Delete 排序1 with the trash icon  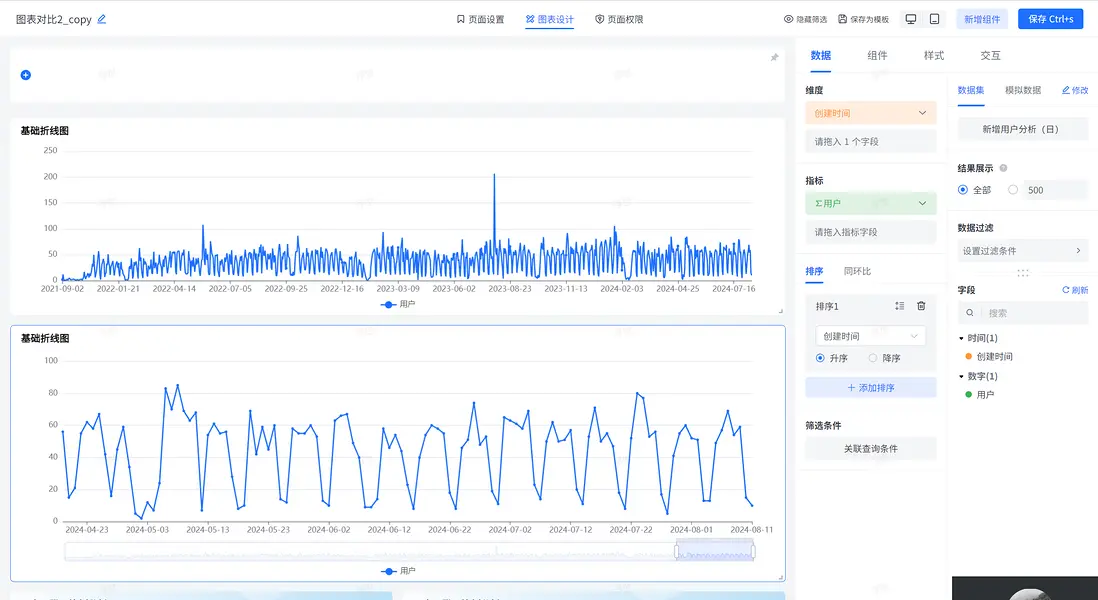[921, 306]
